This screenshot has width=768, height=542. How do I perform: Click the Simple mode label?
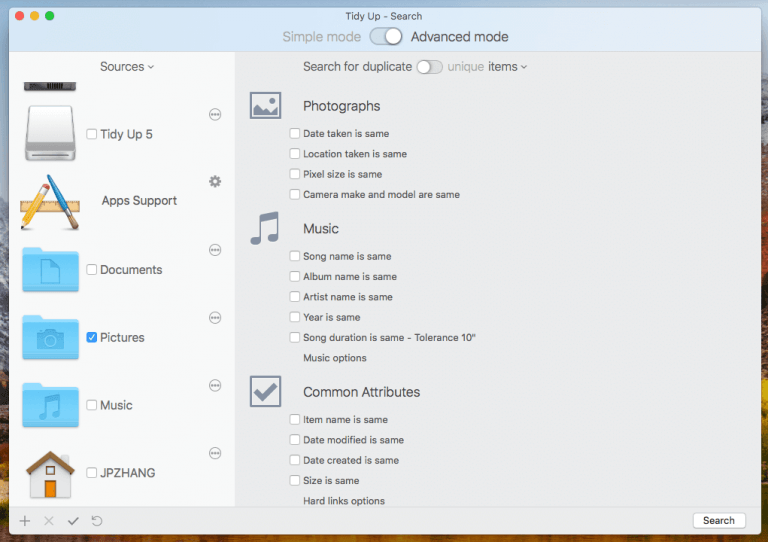[321, 37]
